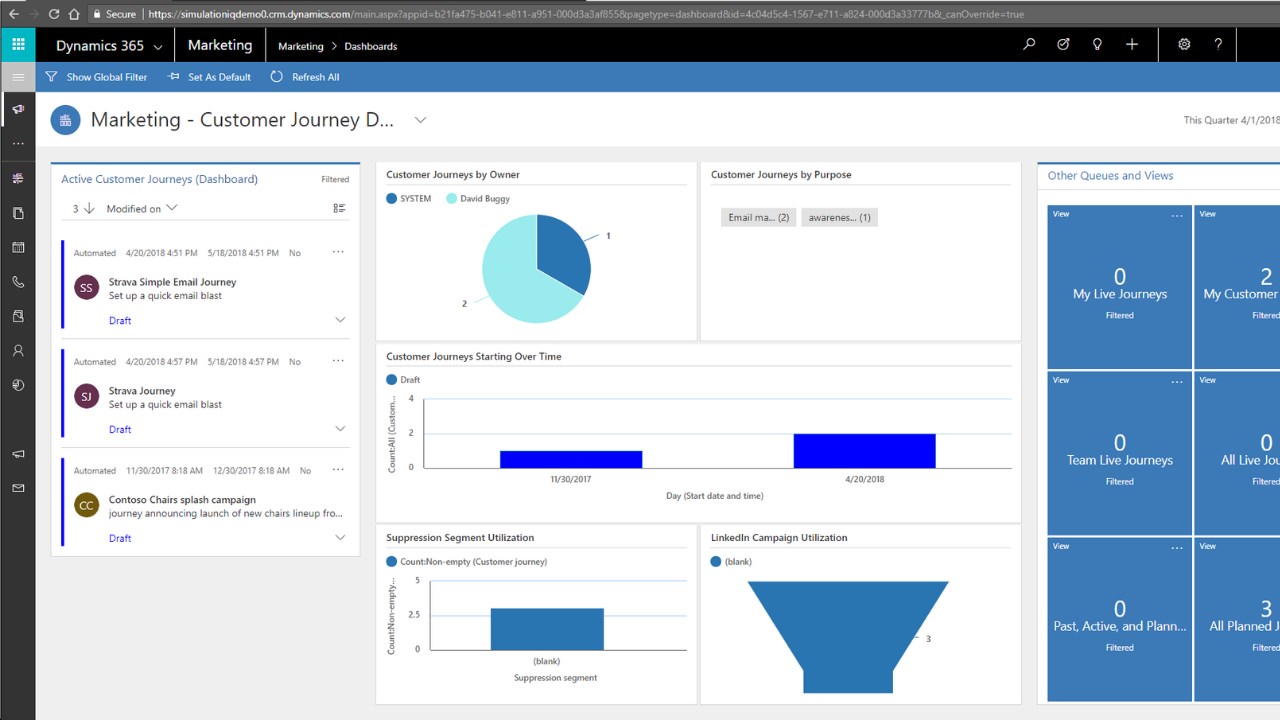Click Show Global Filter

[96, 77]
